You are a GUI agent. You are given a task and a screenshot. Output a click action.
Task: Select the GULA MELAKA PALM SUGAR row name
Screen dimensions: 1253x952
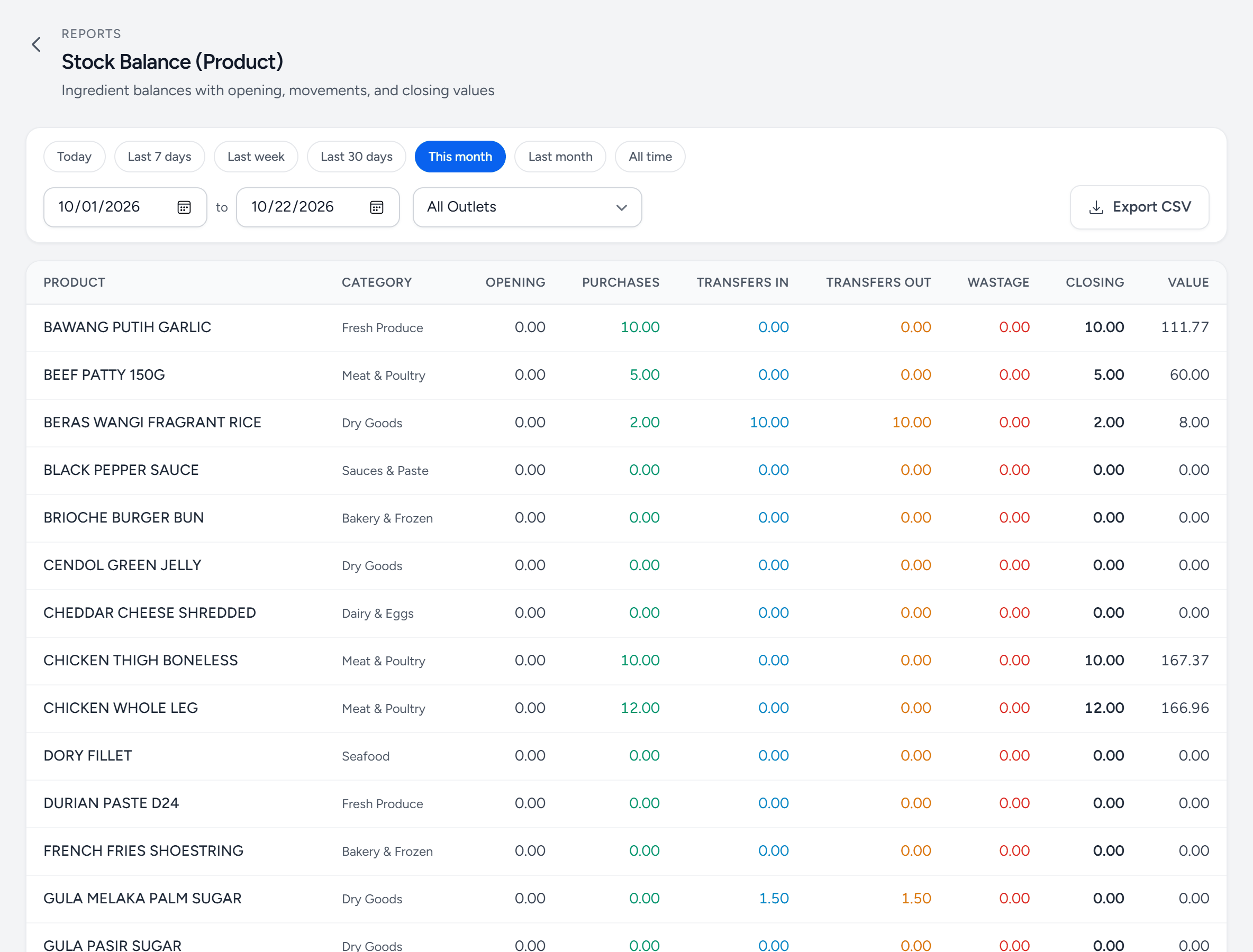(x=143, y=899)
